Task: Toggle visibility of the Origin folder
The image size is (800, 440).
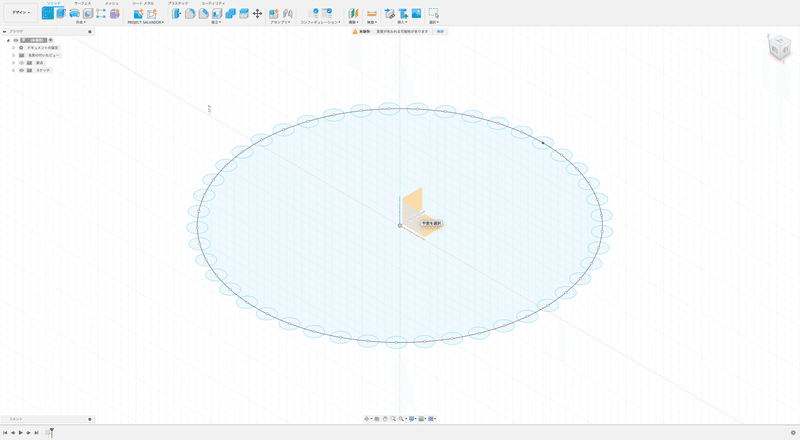Action: (21, 63)
